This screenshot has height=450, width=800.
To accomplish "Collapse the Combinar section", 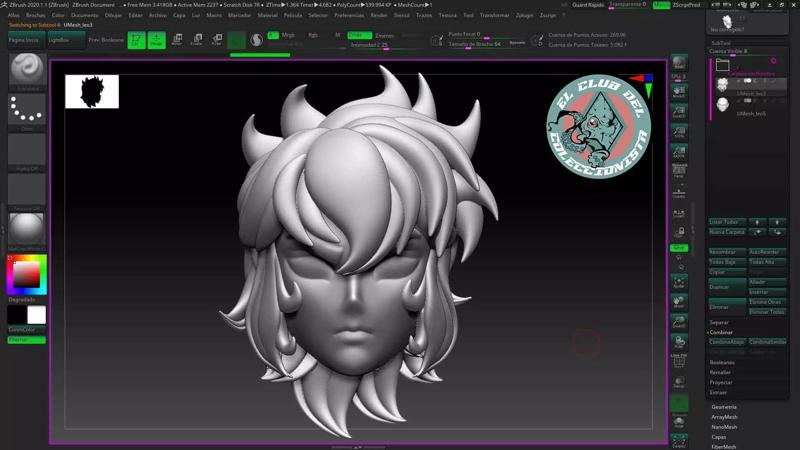I will pos(721,332).
